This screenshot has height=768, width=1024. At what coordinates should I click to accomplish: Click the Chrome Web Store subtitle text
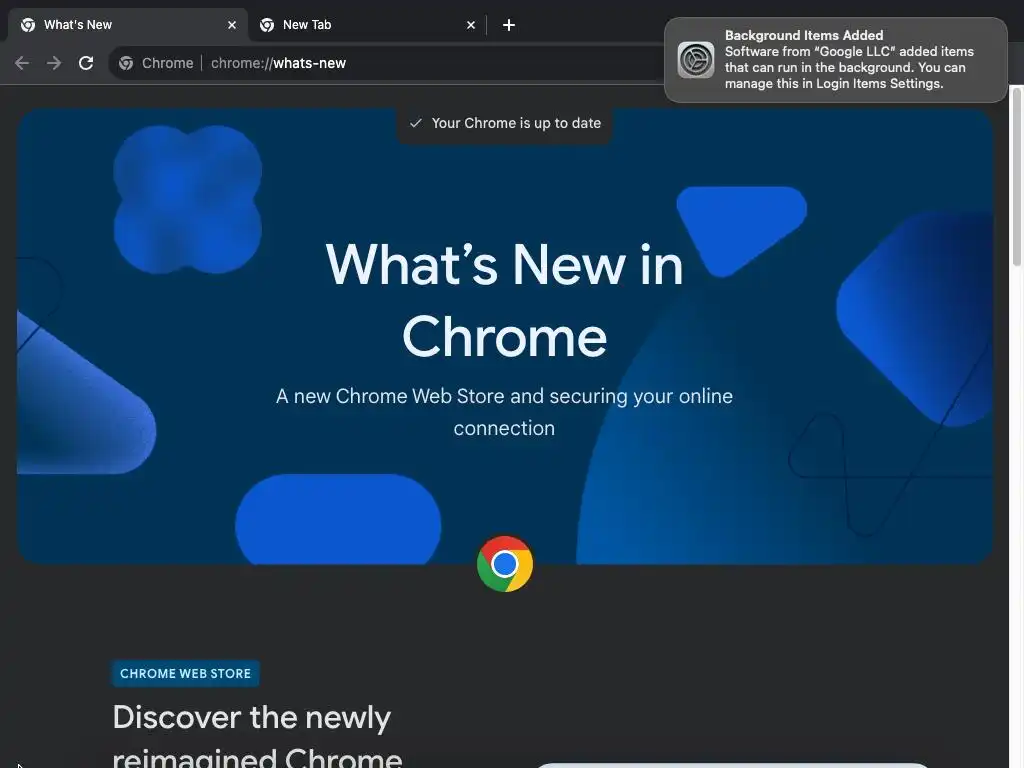click(x=504, y=411)
